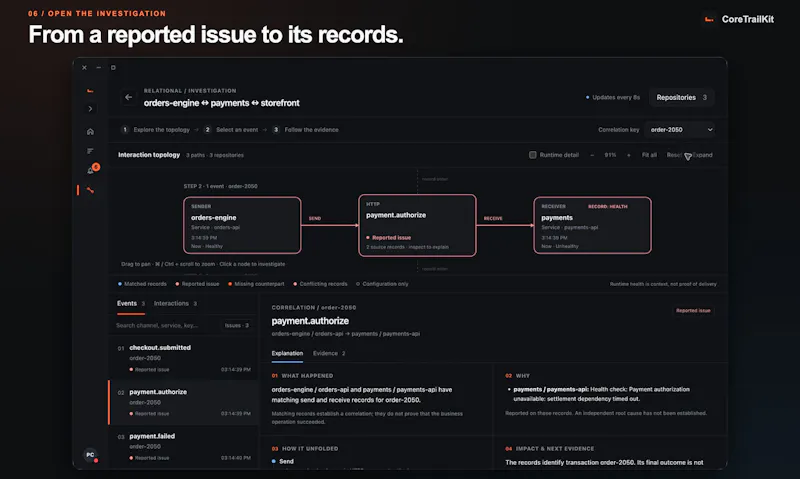Click Reset in the topology toolbar
This screenshot has height=479, width=800.
tap(674, 155)
